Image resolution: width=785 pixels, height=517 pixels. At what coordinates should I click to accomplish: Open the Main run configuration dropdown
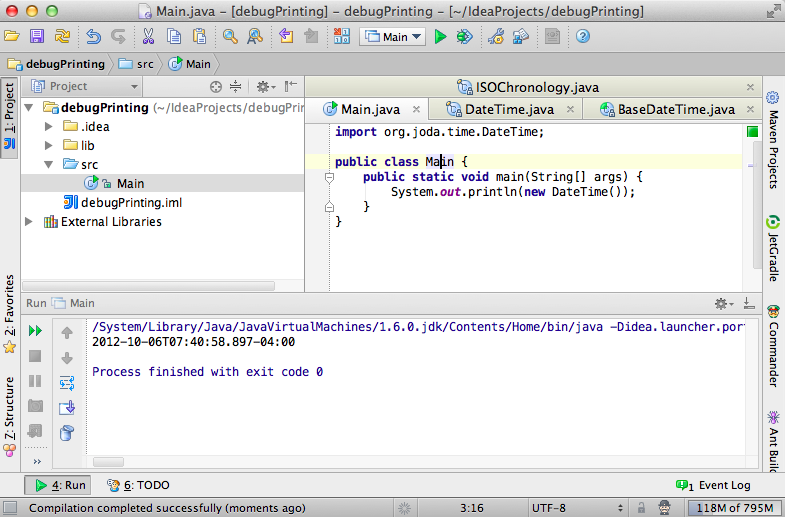coord(392,37)
